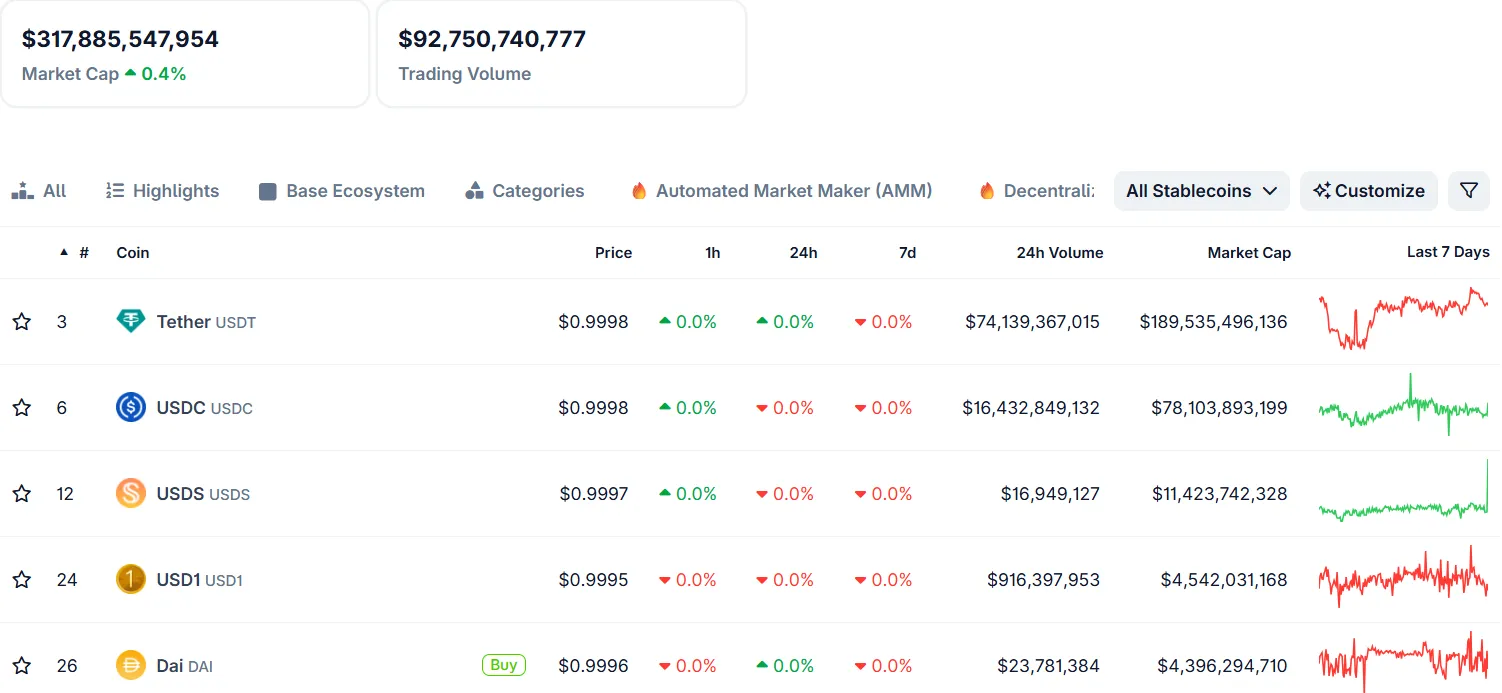Viewport: 1502px width, 693px height.
Task: Click USD1 volume $916,397,953
Action: pos(1043,580)
